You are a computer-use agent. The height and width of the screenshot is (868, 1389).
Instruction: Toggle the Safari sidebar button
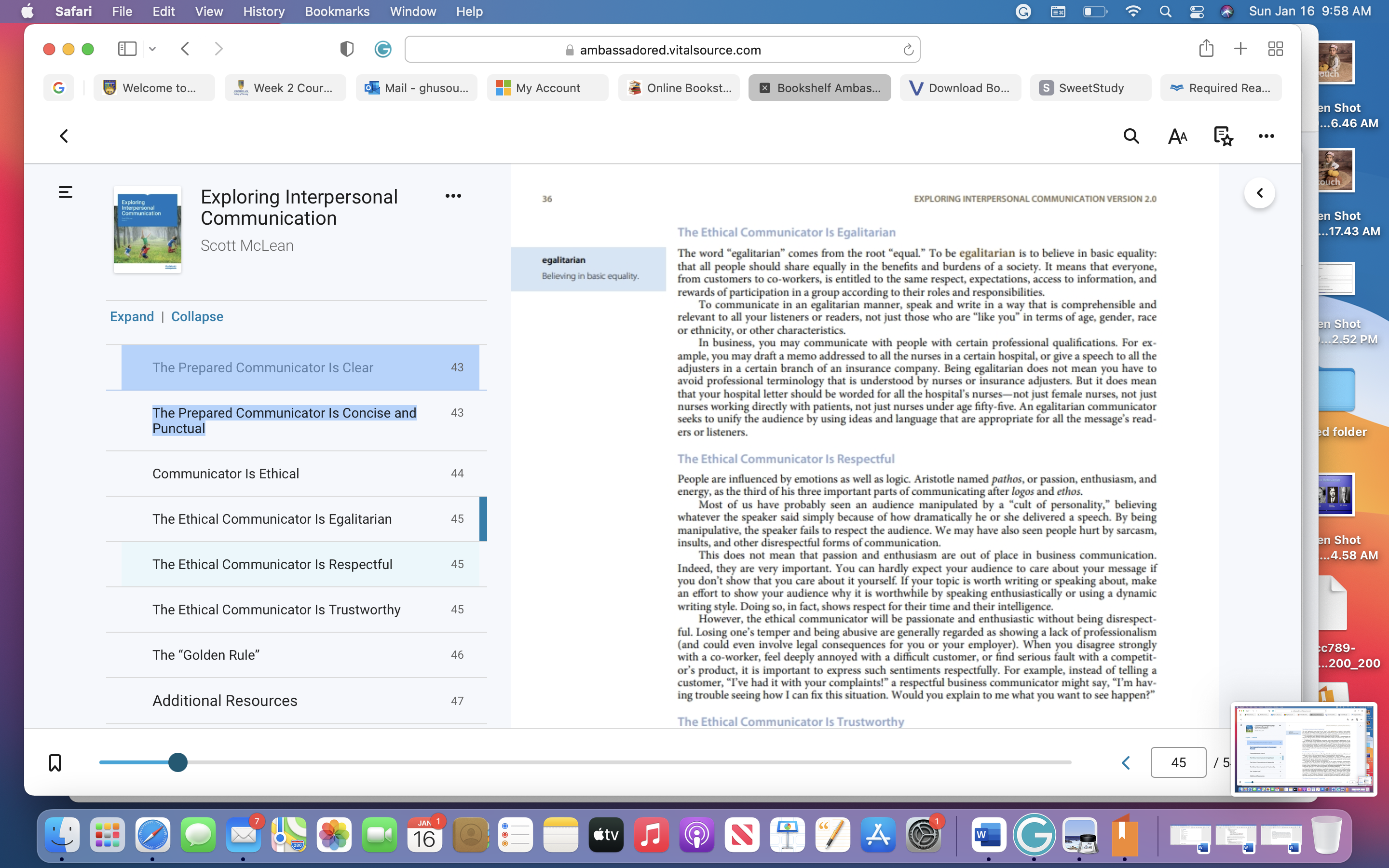point(127,49)
